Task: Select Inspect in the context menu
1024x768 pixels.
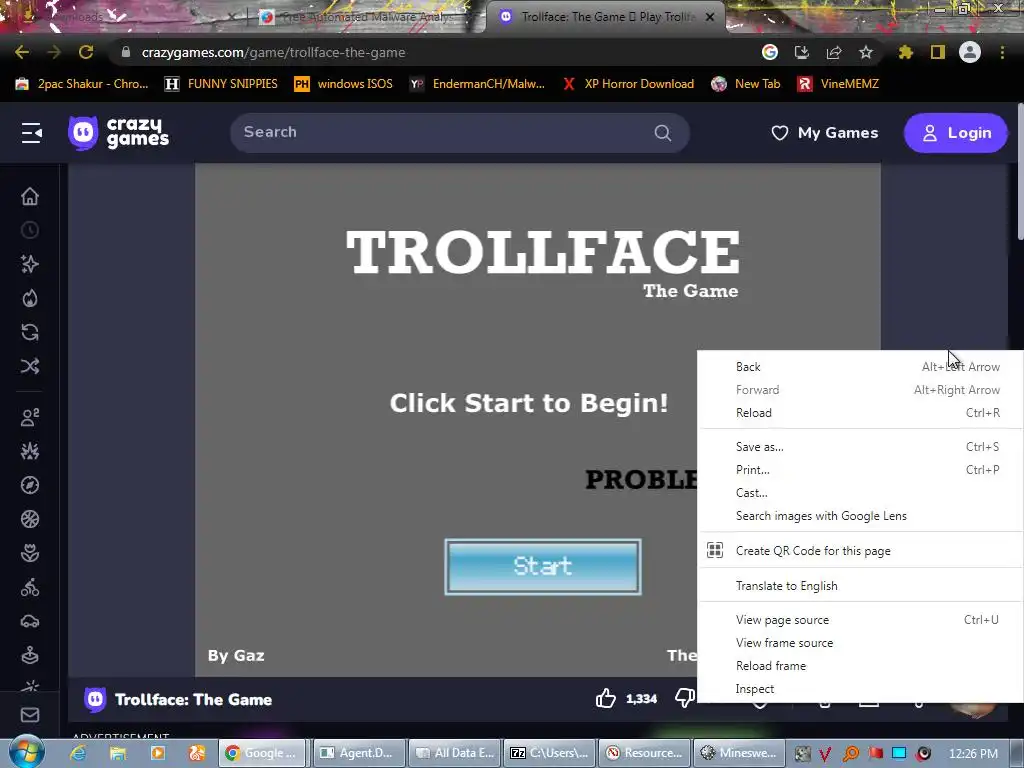Action: 860,689
